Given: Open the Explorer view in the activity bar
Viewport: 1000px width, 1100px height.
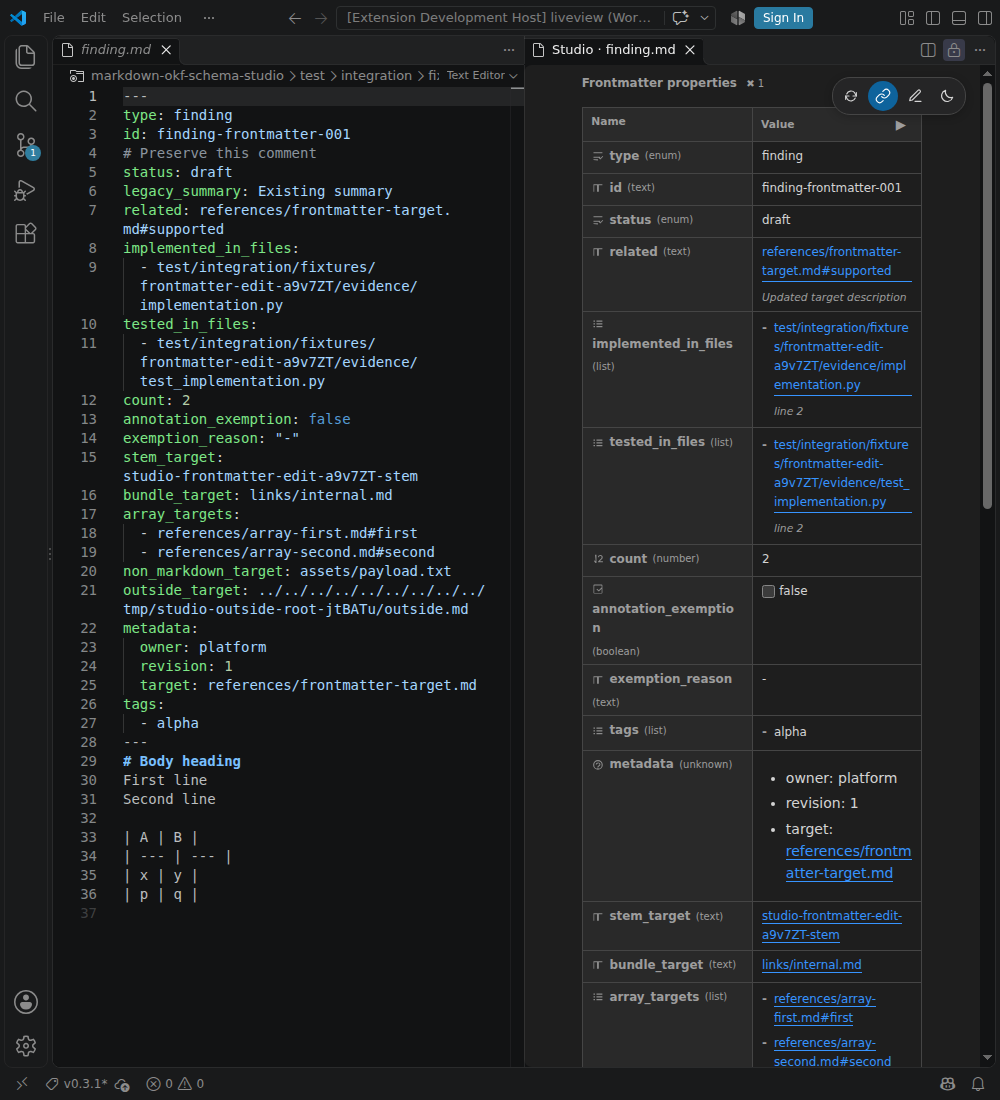Looking at the screenshot, I should 25,57.
